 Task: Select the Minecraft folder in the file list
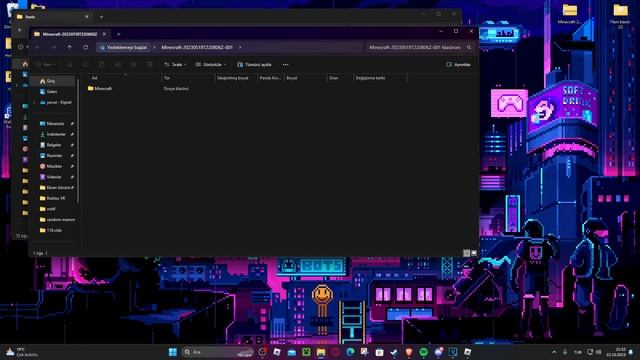[x=100, y=88]
